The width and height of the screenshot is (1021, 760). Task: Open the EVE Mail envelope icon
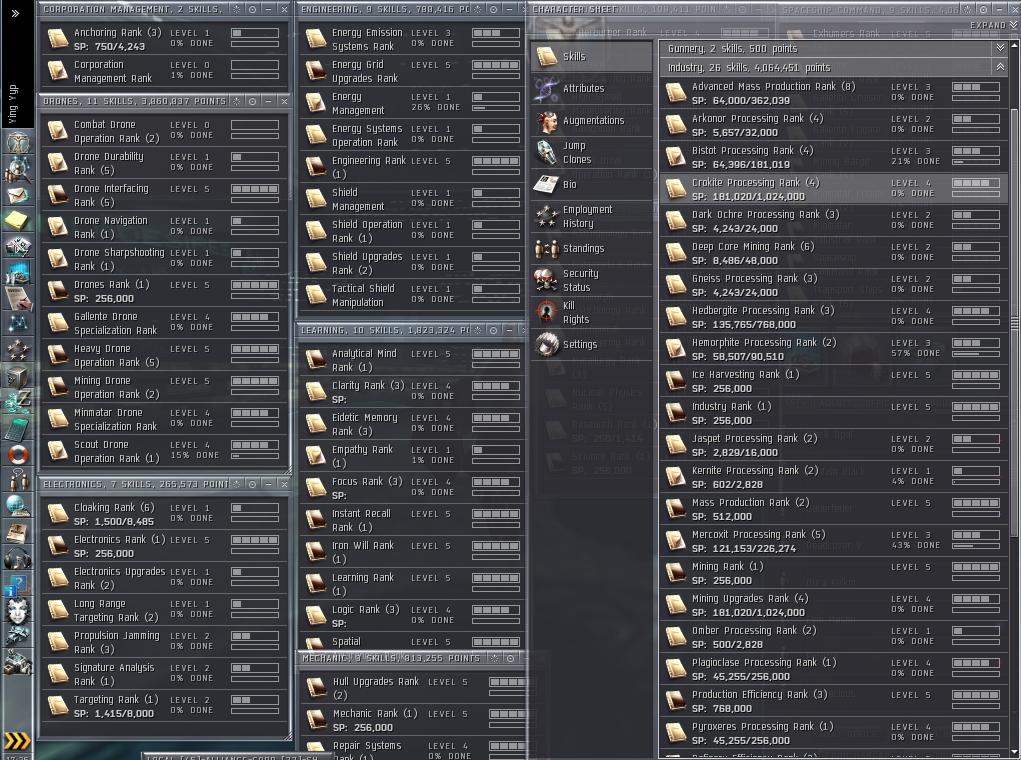[x=18, y=195]
